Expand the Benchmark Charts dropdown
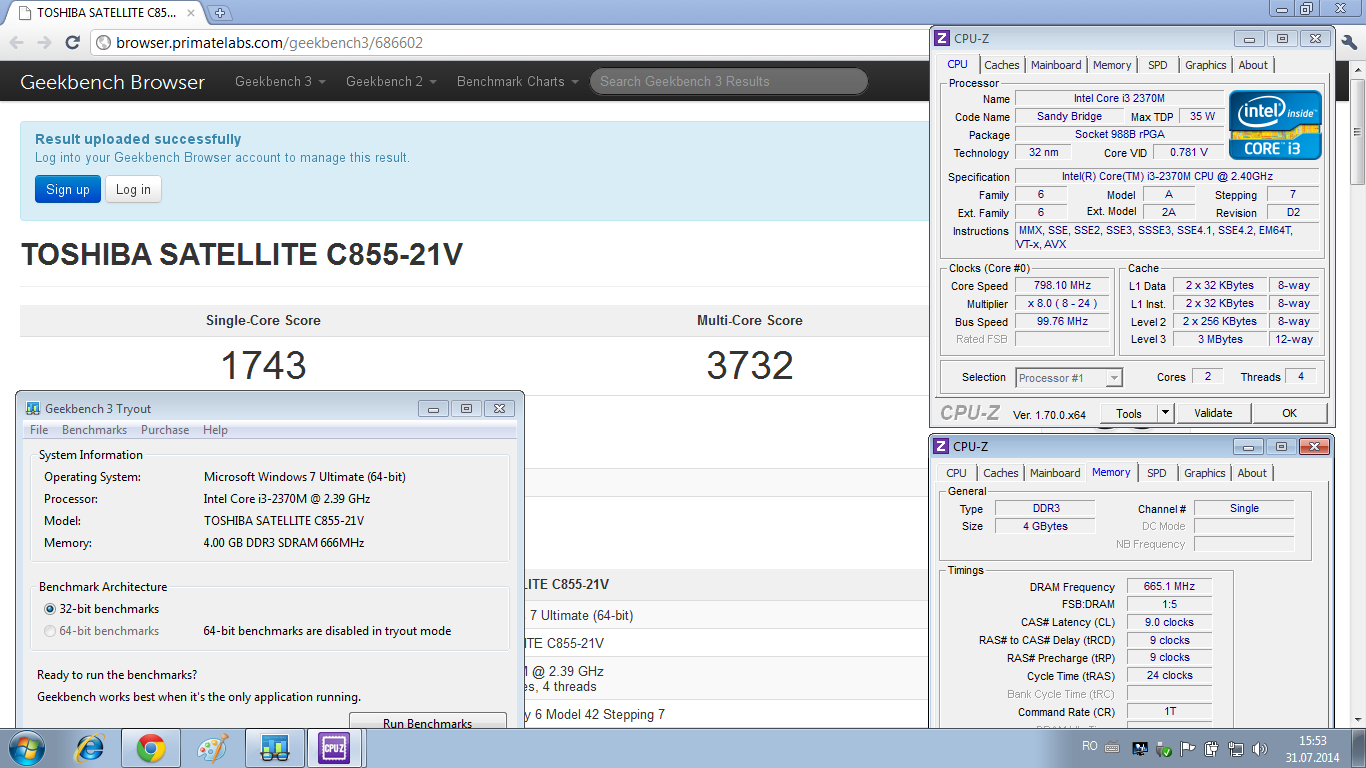 (518, 82)
